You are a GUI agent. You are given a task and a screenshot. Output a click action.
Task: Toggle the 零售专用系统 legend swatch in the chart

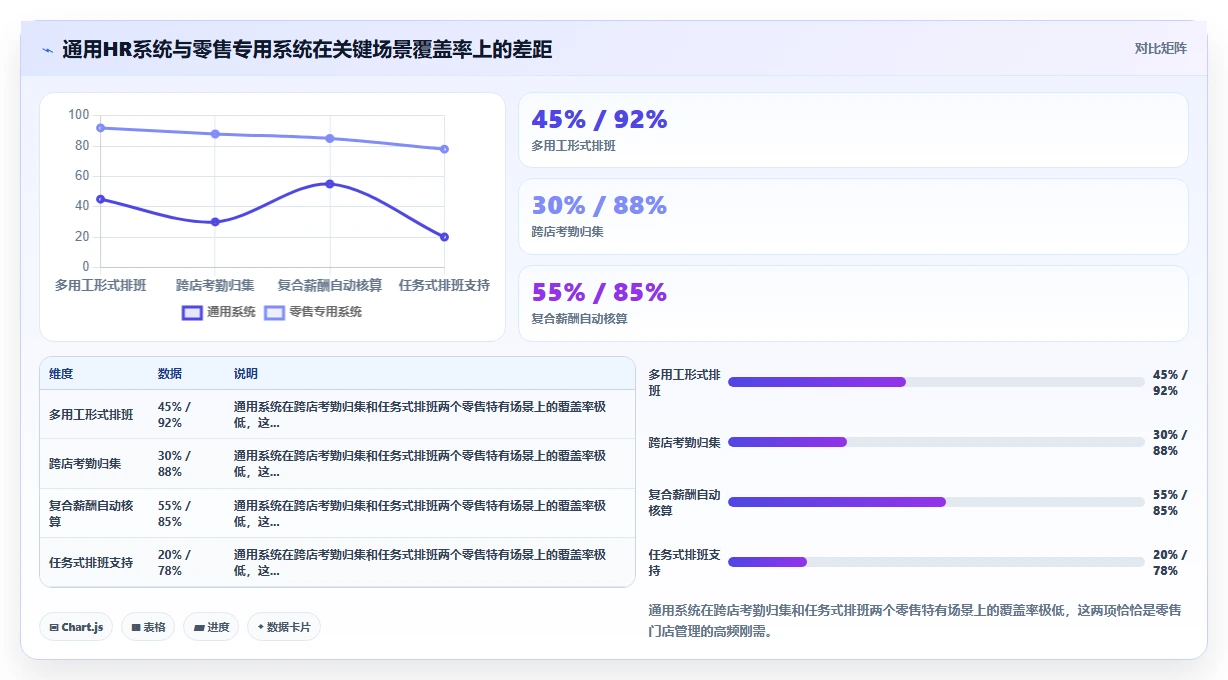pos(275,312)
